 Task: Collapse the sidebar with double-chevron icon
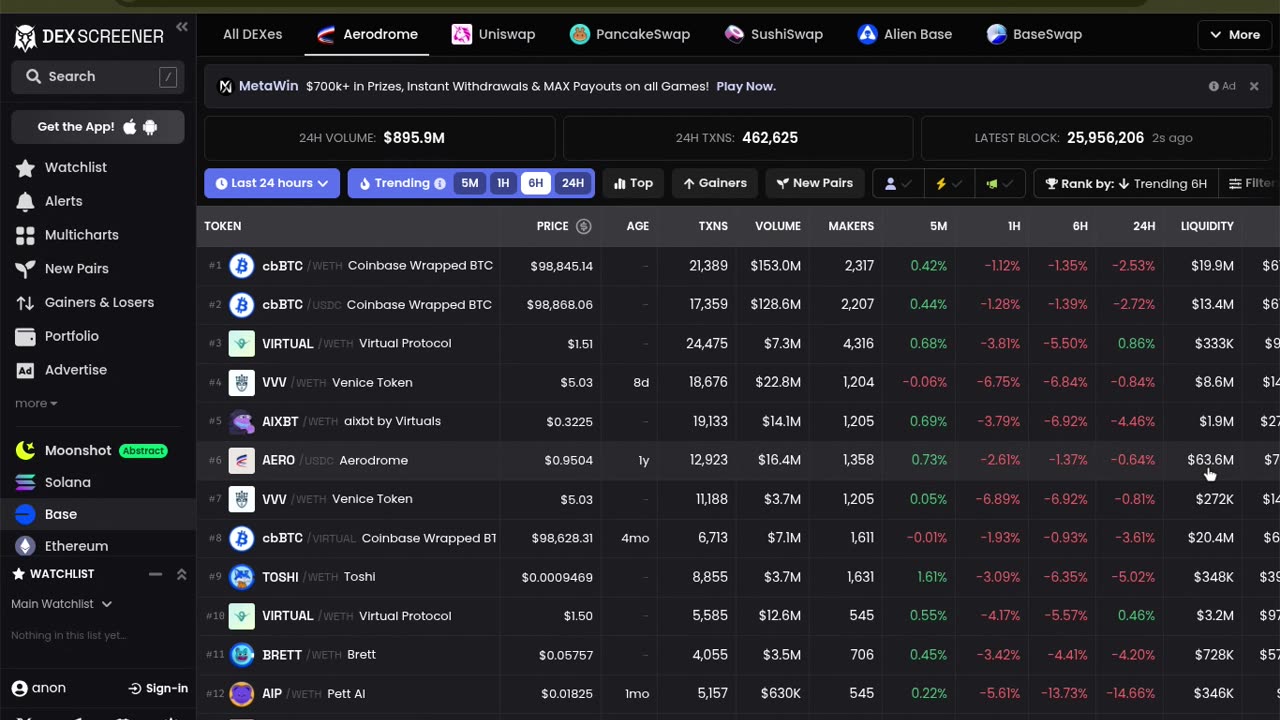(181, 27)
